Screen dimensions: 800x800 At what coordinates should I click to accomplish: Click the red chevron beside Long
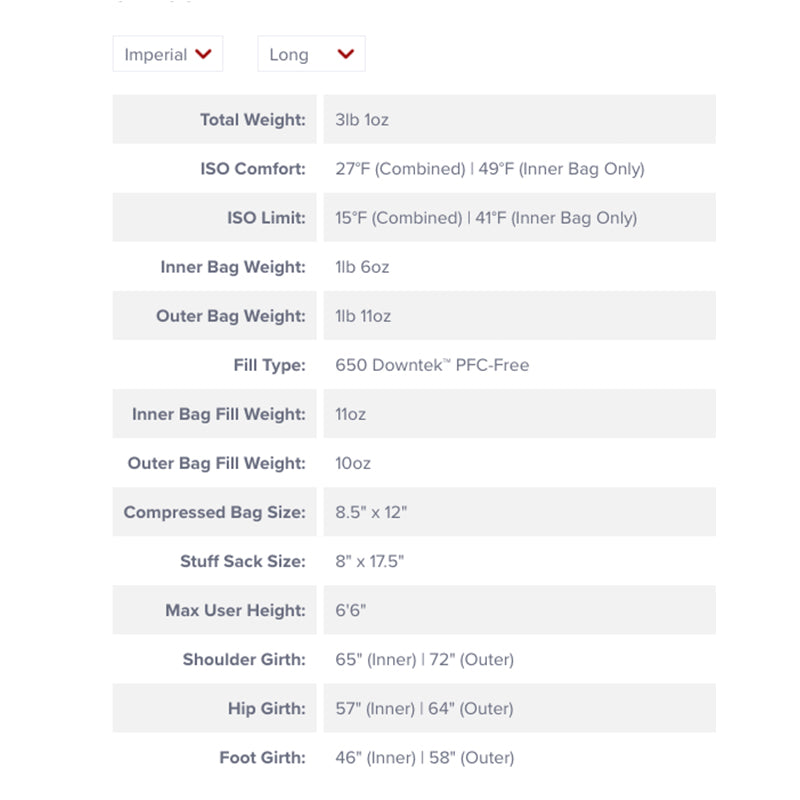(346, 54)
